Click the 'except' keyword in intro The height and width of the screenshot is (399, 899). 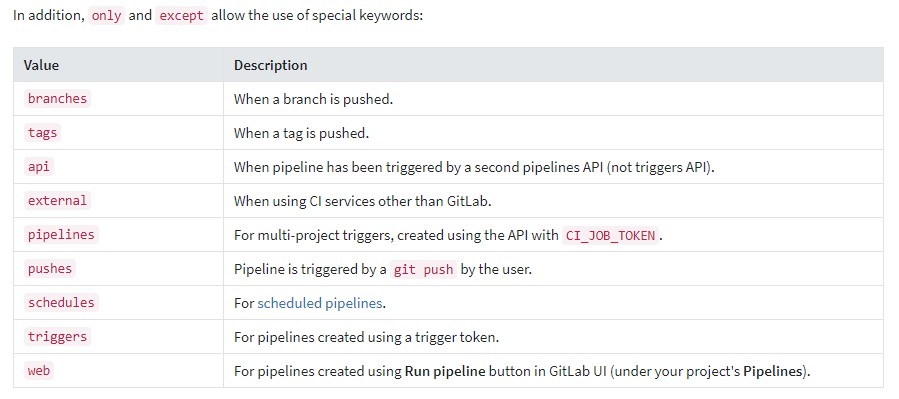tap(181, 15)
